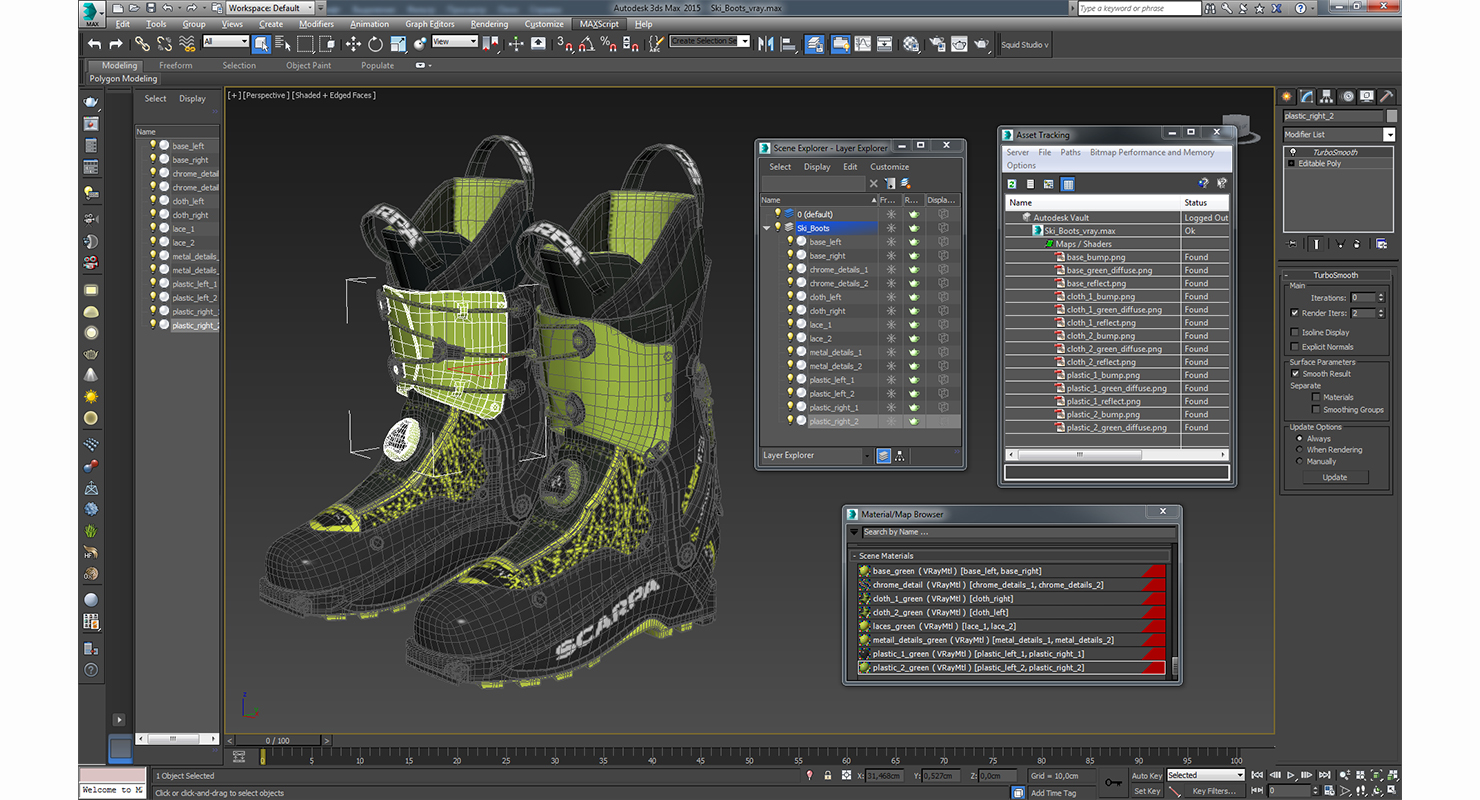Open the Graph Editors menu
1480x800 pixels.
429,24
